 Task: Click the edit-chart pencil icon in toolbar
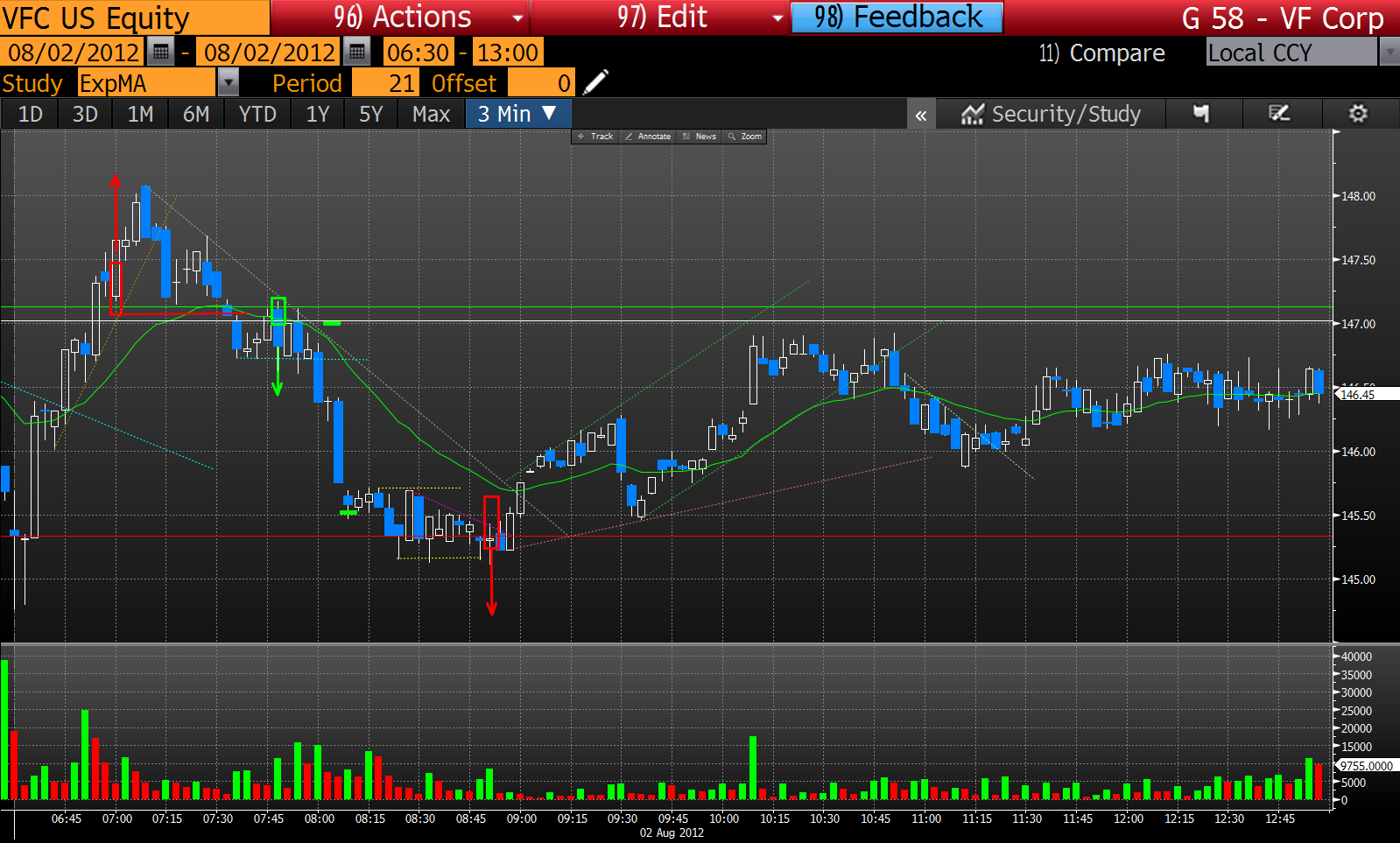tap(1279, 114)
